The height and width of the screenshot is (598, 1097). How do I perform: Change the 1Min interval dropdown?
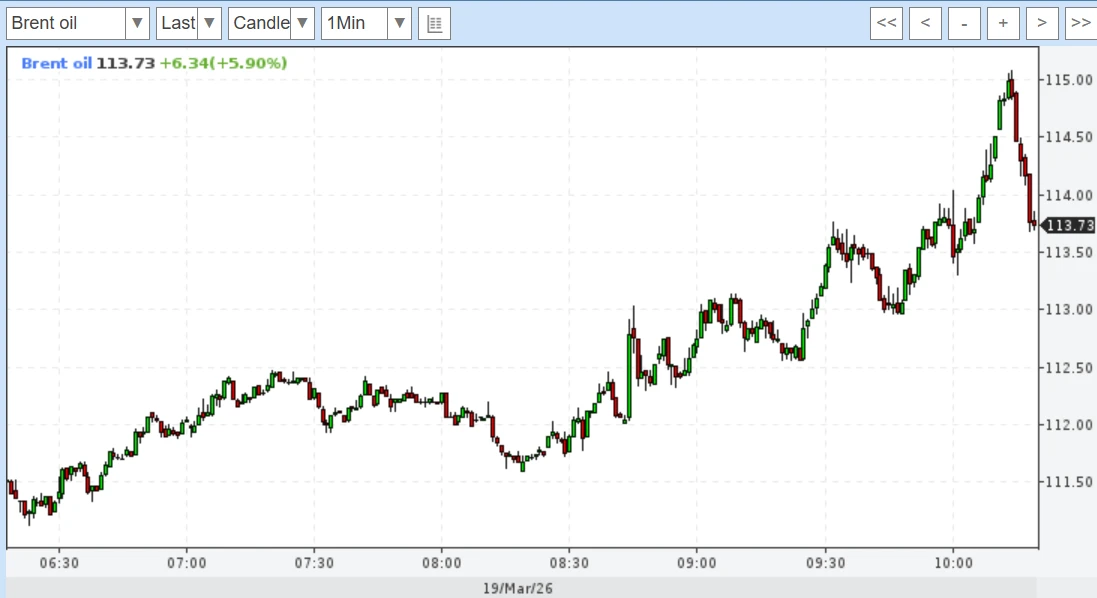tap(366, 23)
